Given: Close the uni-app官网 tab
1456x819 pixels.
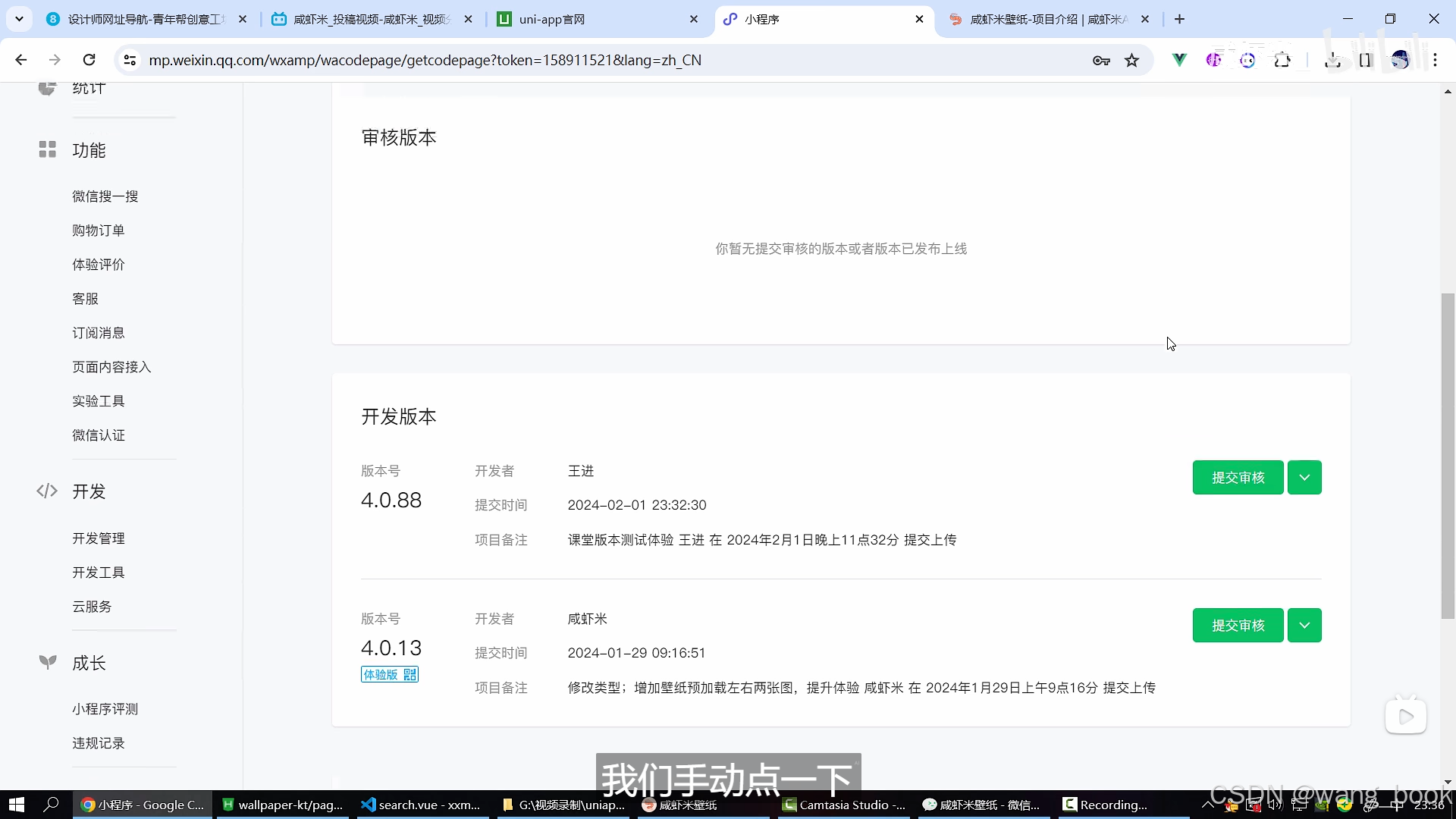Looking at the screenshot, I should tap(694, 19).
